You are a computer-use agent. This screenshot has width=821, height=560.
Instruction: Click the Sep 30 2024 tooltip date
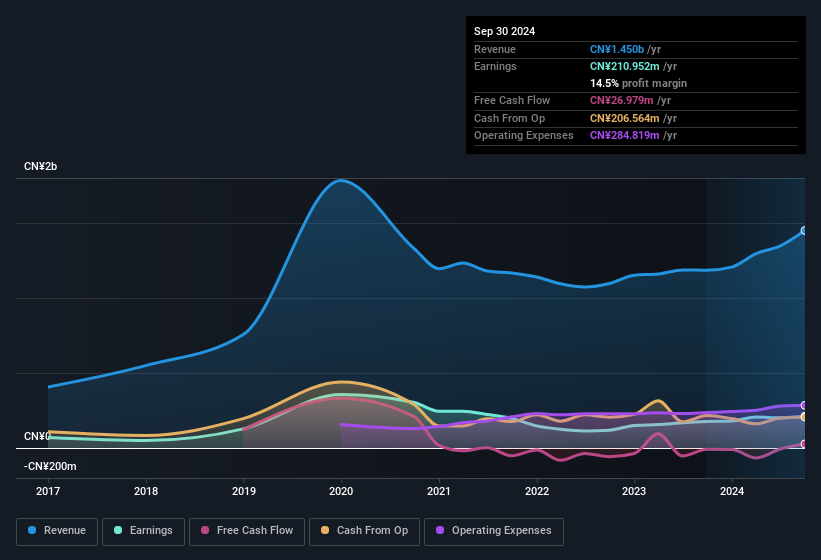click(504, 31)
